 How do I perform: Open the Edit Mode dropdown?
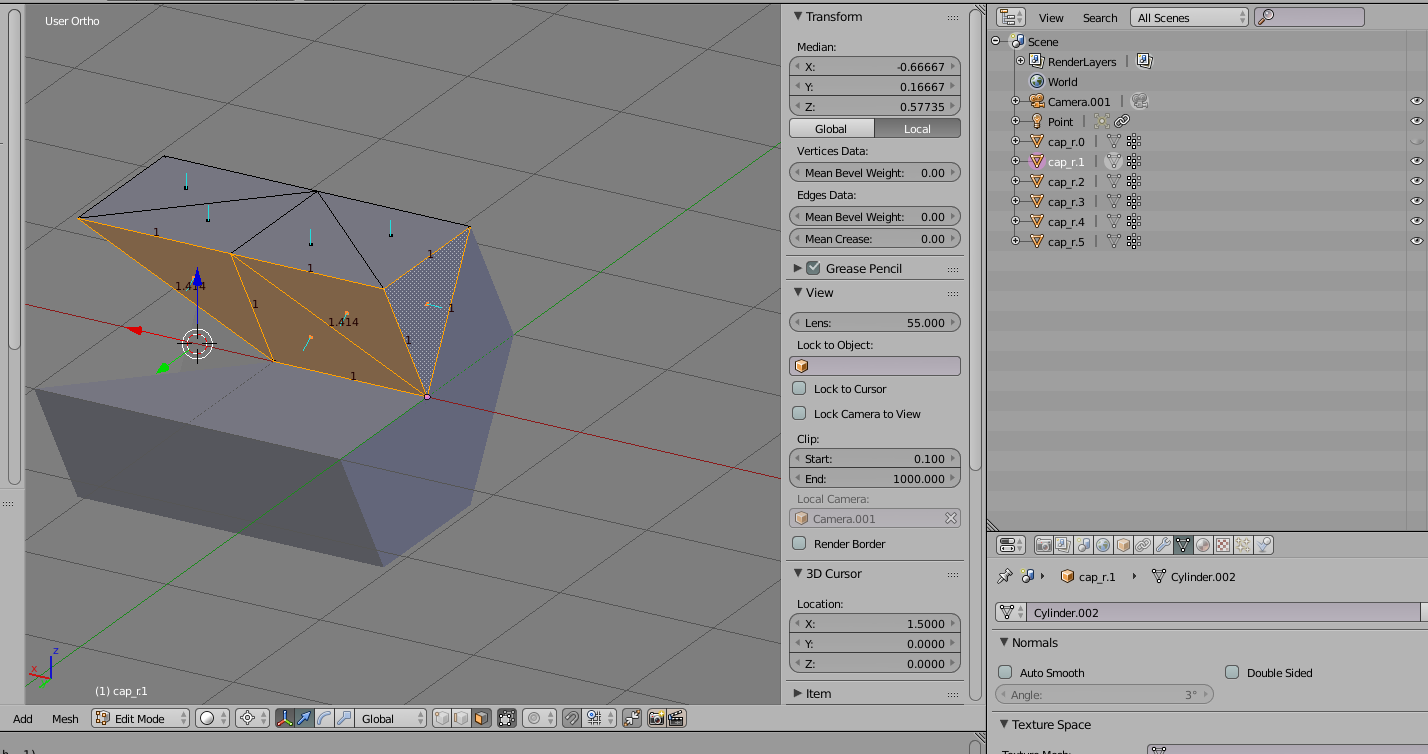click(140, 718)
